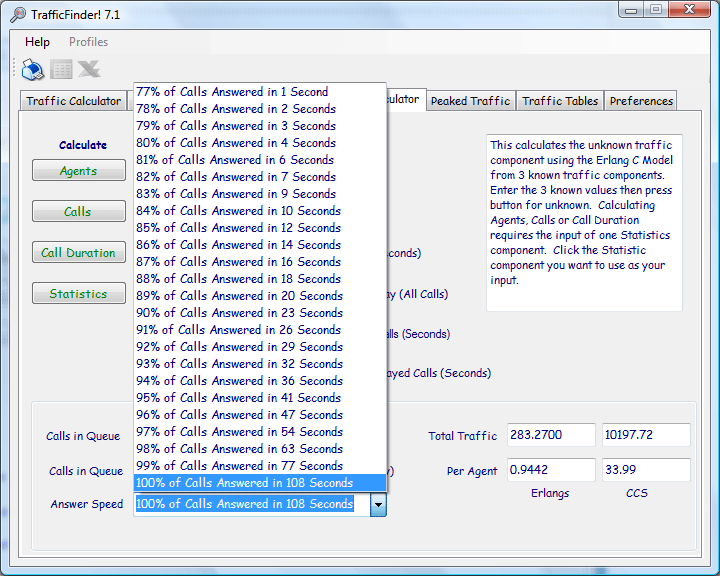Select 97% of Calls Answered in 54 Seconds
The height and width of the screenshot is (576, 720).
pos(260,432)
